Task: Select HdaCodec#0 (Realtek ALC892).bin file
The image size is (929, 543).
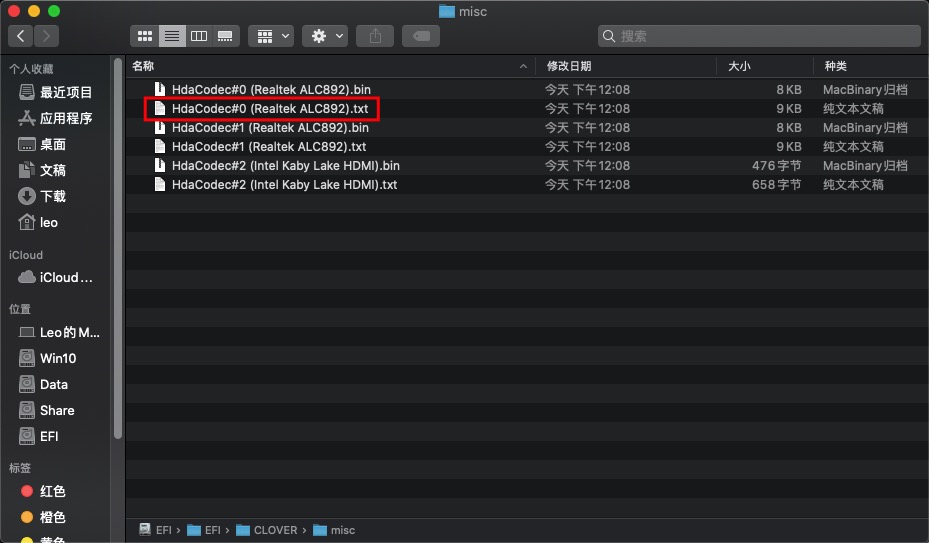Action: click(x=527, y=90)
